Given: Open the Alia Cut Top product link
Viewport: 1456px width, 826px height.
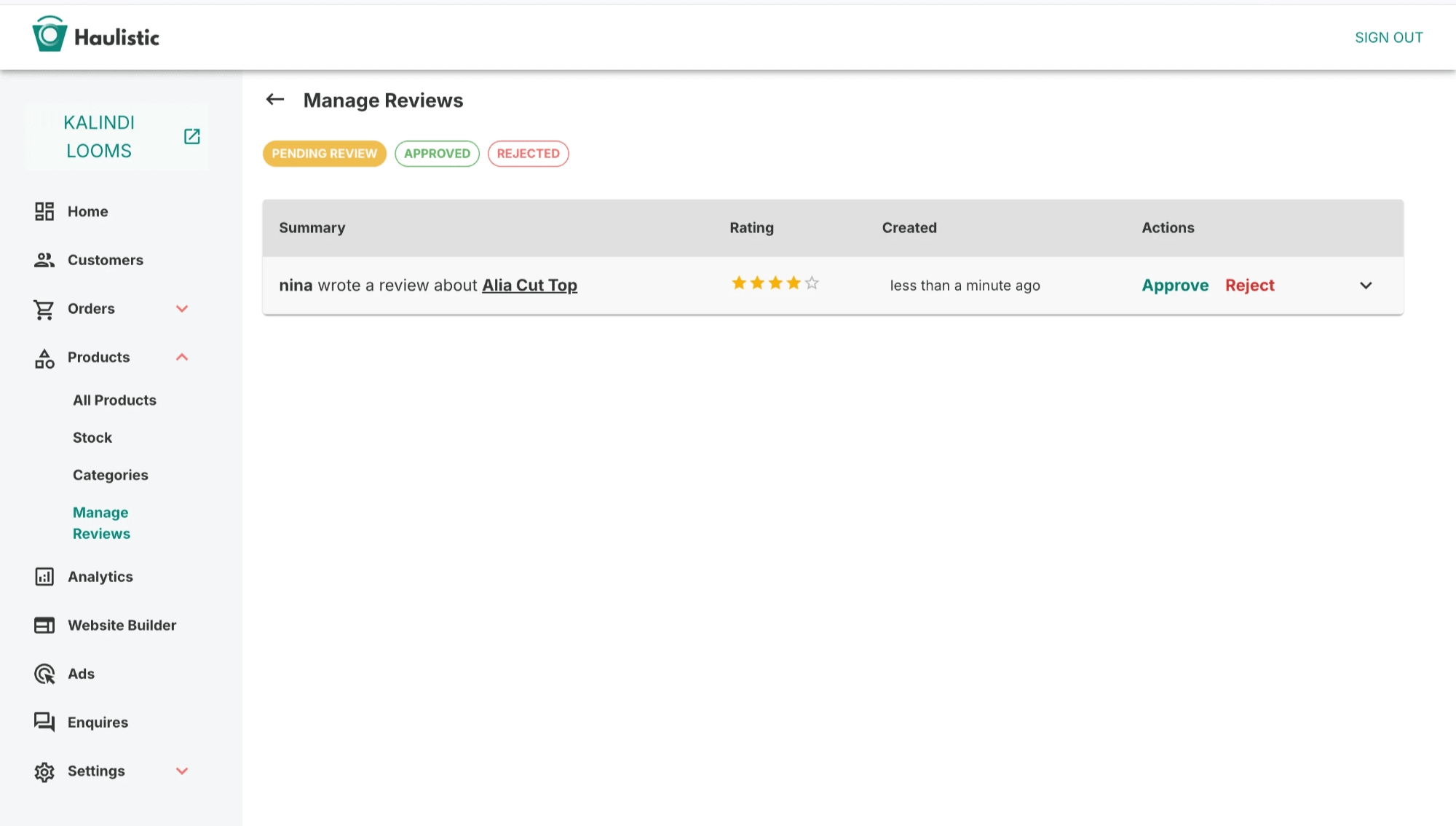Looking at the screenshot, I should tap(529, 286).
